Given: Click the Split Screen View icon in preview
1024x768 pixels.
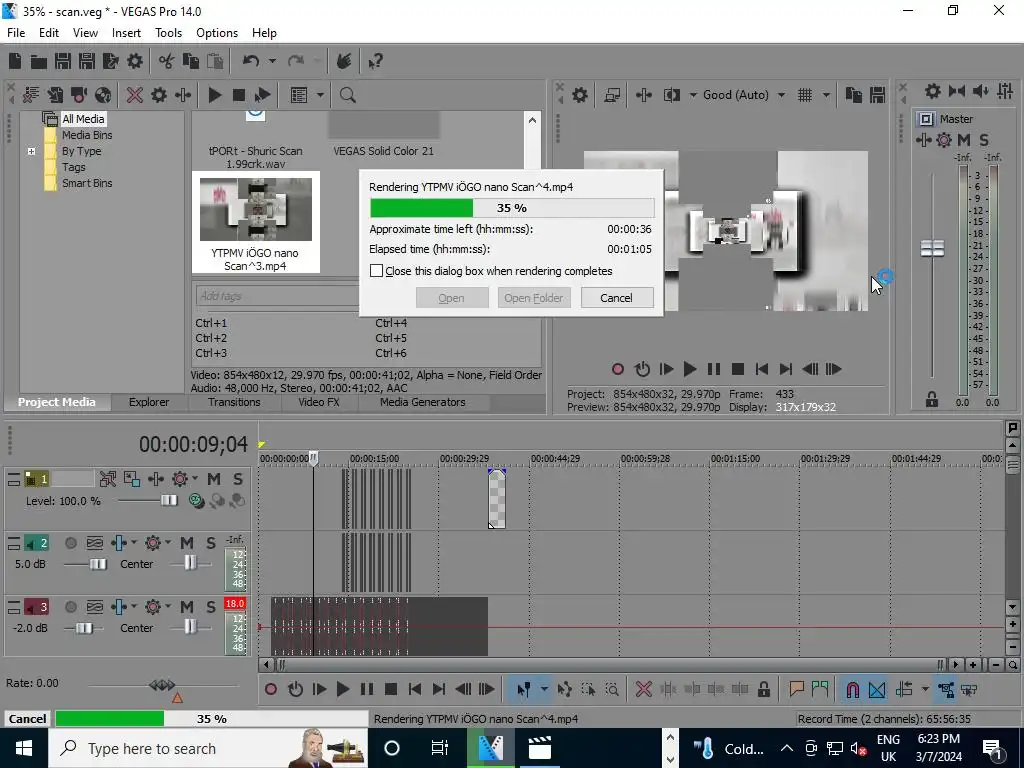Looking at the screenshot, I should tap(671, 95).
